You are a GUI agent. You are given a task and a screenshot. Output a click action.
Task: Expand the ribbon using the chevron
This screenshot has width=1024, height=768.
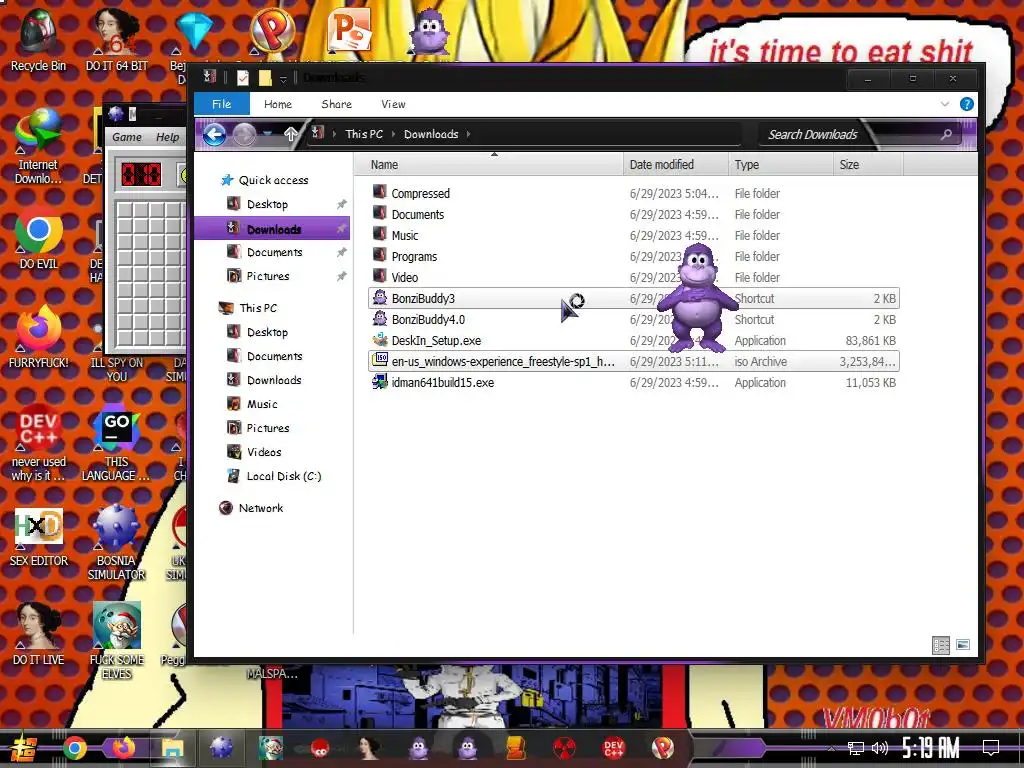944,104
